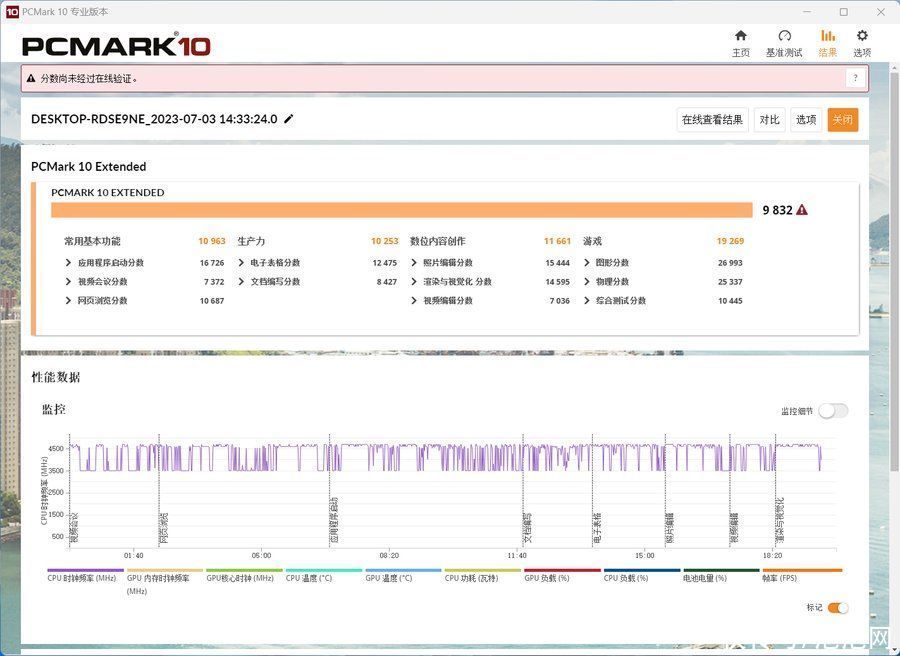This screenshot has width=900, height=656.
Task: Click the 网页浏览 marker on the chart
Action: click(x=163, y=528)
